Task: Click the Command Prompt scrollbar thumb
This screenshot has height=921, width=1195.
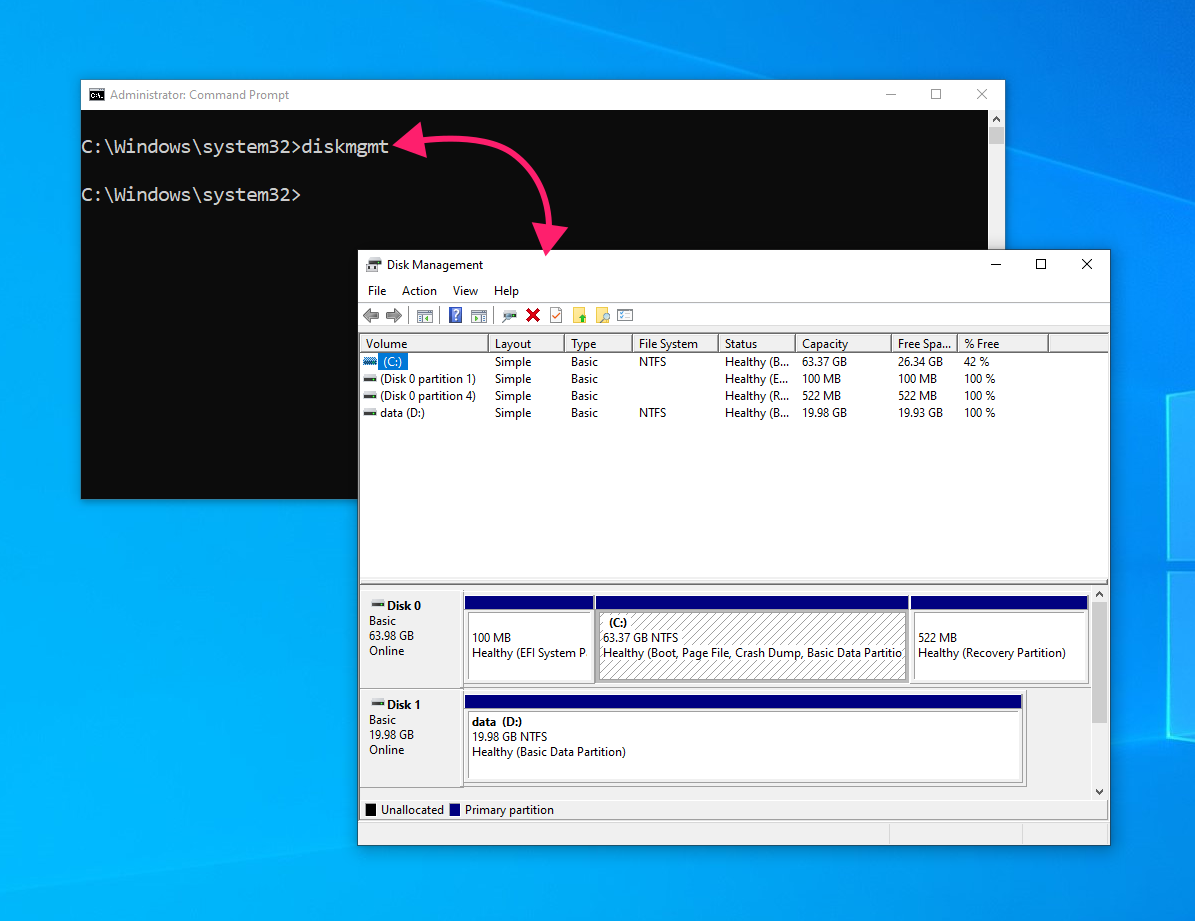Action: point(996,136)
